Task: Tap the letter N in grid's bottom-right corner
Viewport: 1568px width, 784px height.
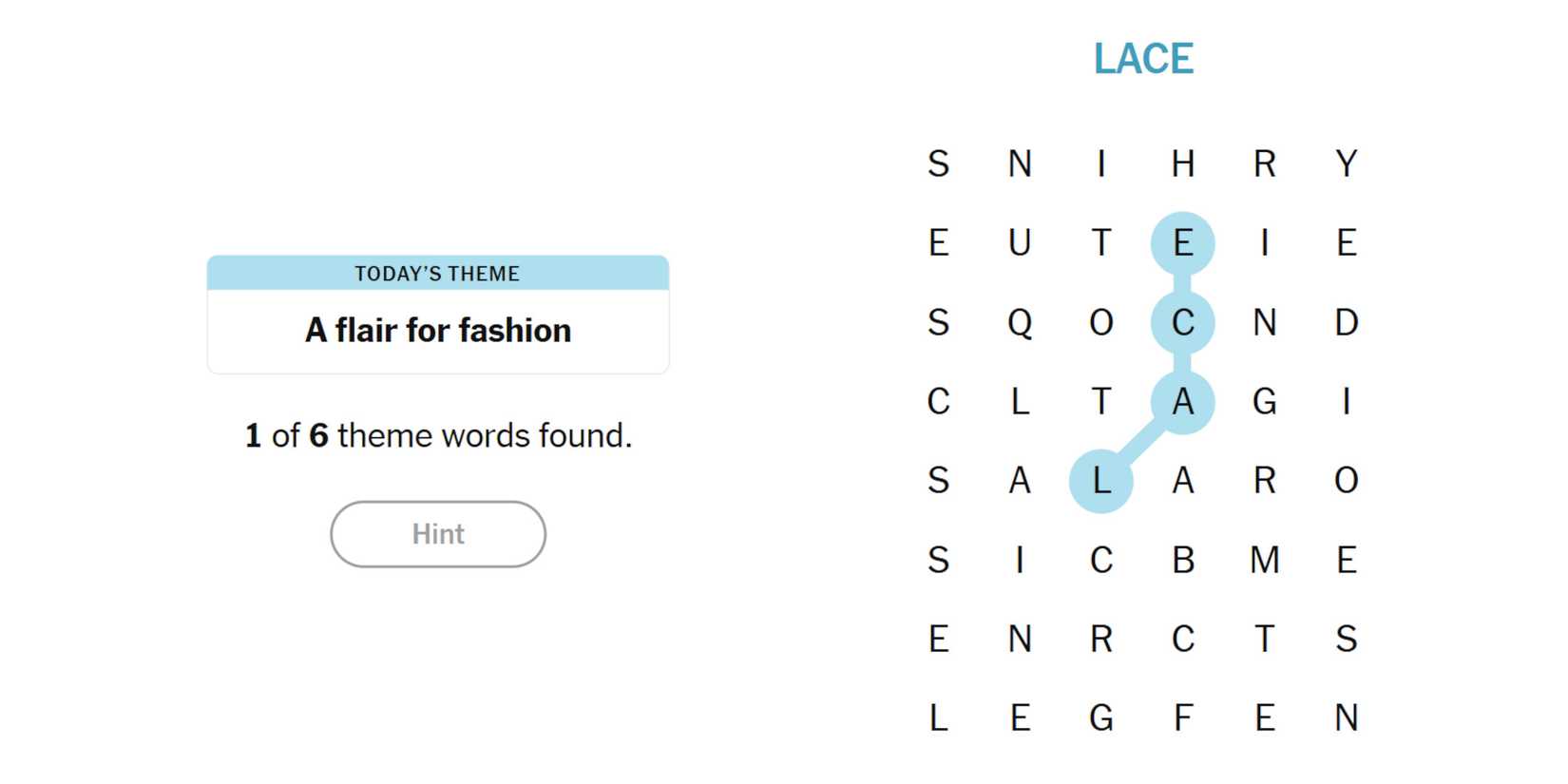Action: coord(1346,718)
